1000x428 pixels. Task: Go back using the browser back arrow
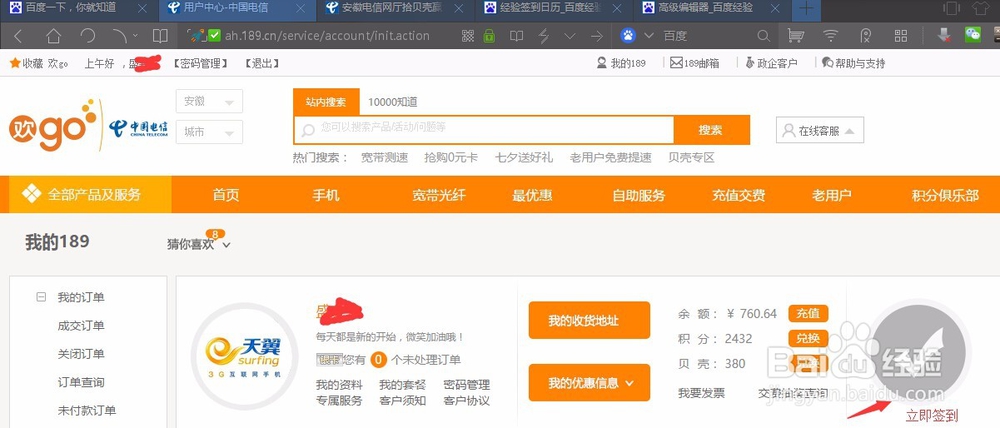coord(17,36)
